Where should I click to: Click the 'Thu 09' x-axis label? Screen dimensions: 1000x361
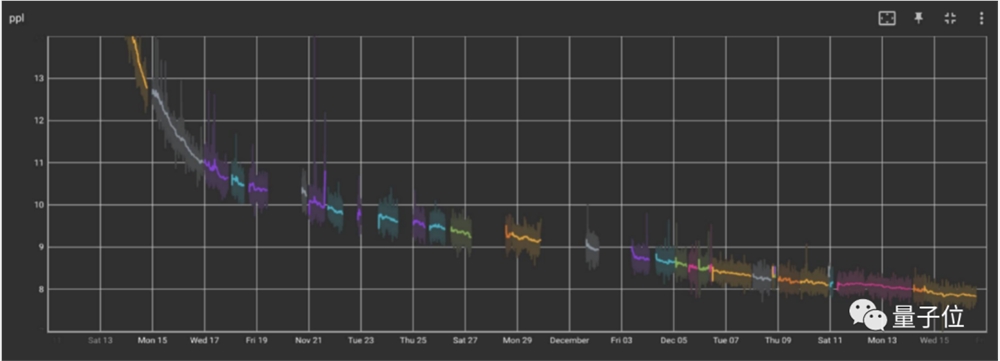pyautogui.click(x=778, y=341)
